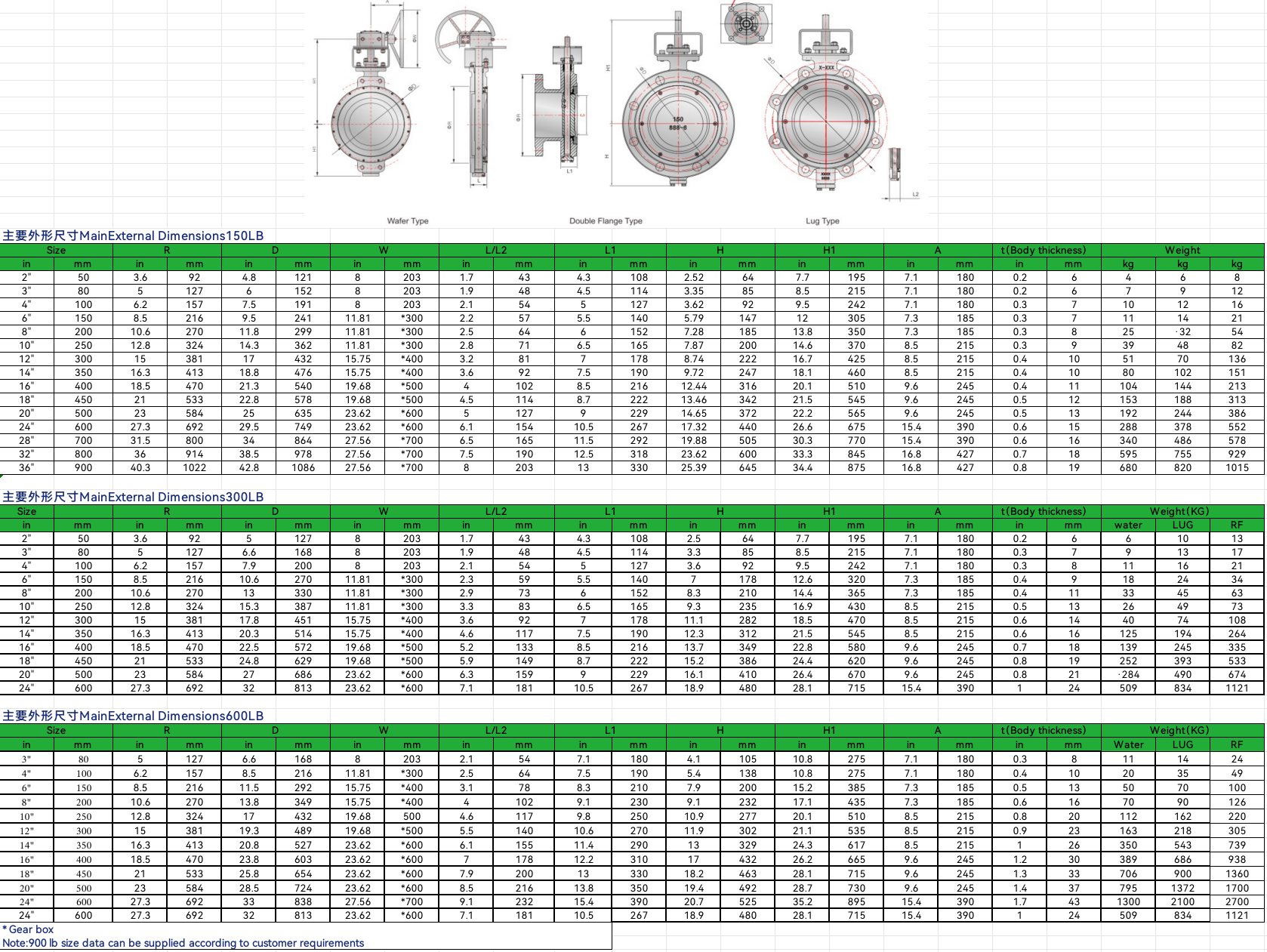
Task: Select the 36" size cell in 150LB table
Action: point(26,468)
